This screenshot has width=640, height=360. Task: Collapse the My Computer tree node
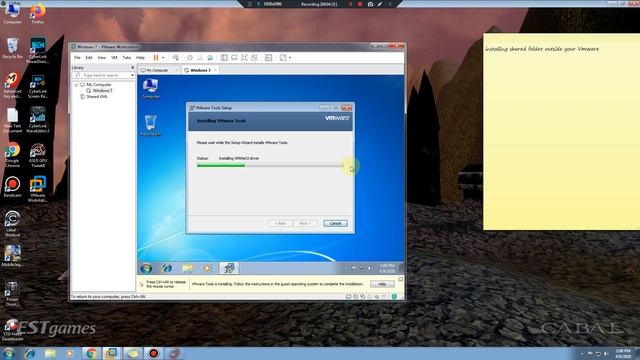(76, 85)
